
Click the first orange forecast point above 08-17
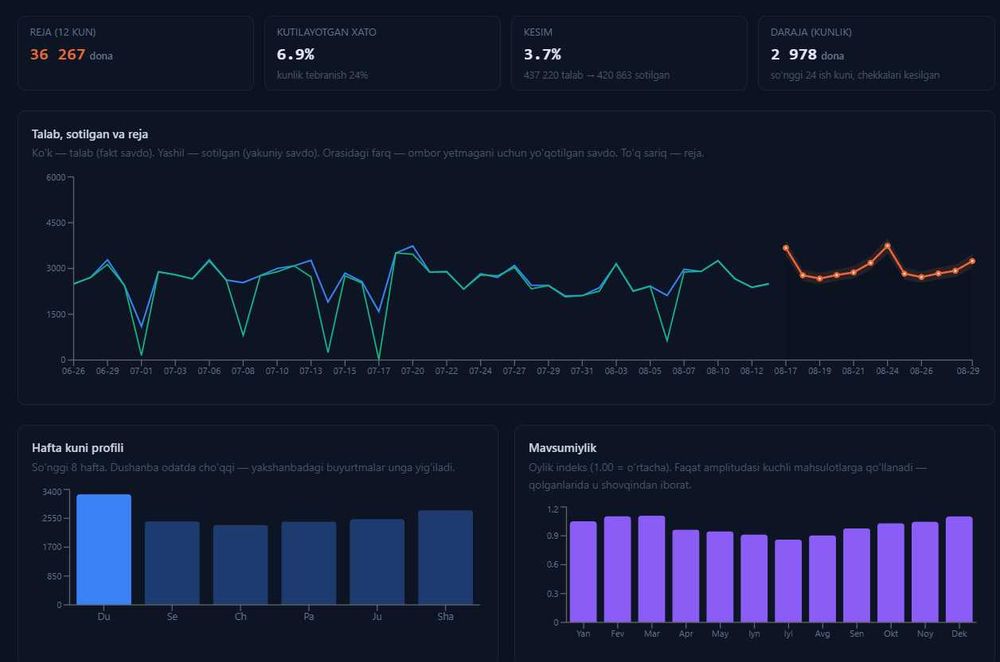pyautogui.click(x=786, y=248)
